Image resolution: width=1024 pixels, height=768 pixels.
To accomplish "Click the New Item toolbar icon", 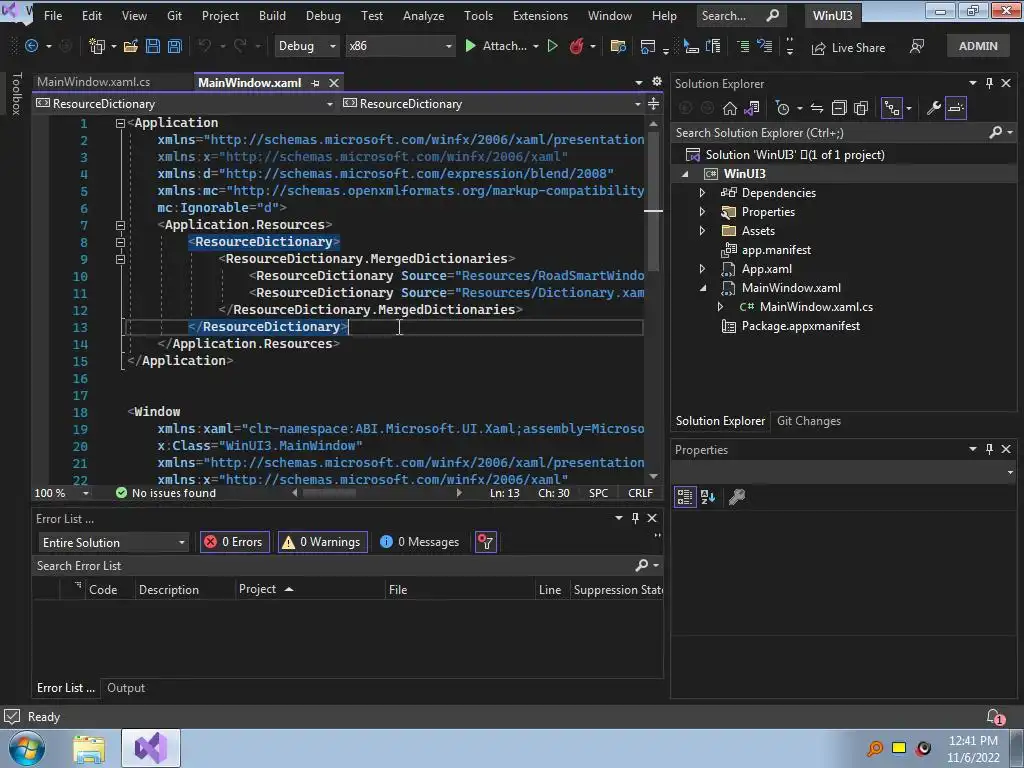I will pos(97,46).
